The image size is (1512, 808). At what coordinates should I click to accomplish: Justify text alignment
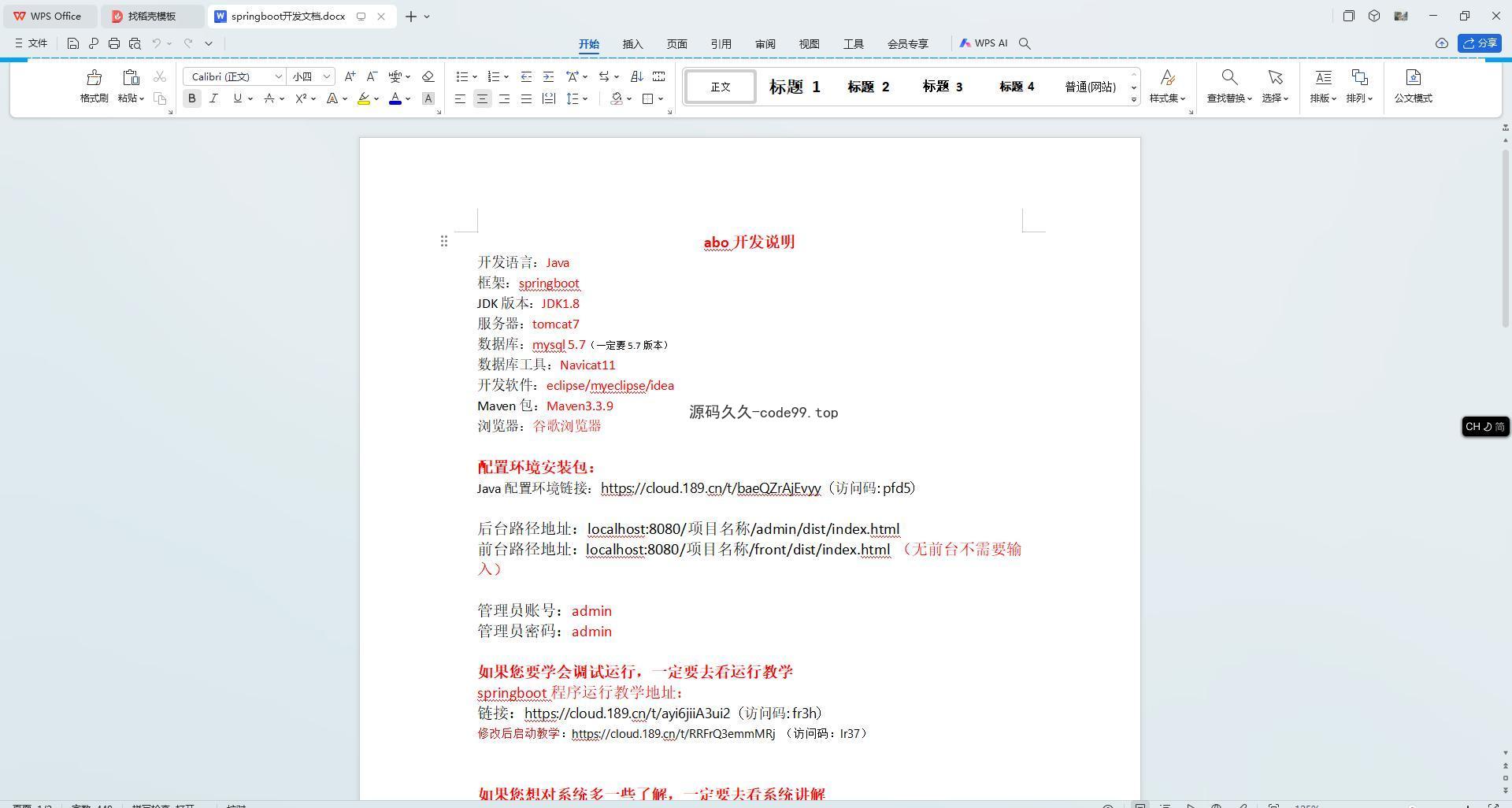[526, 98]
